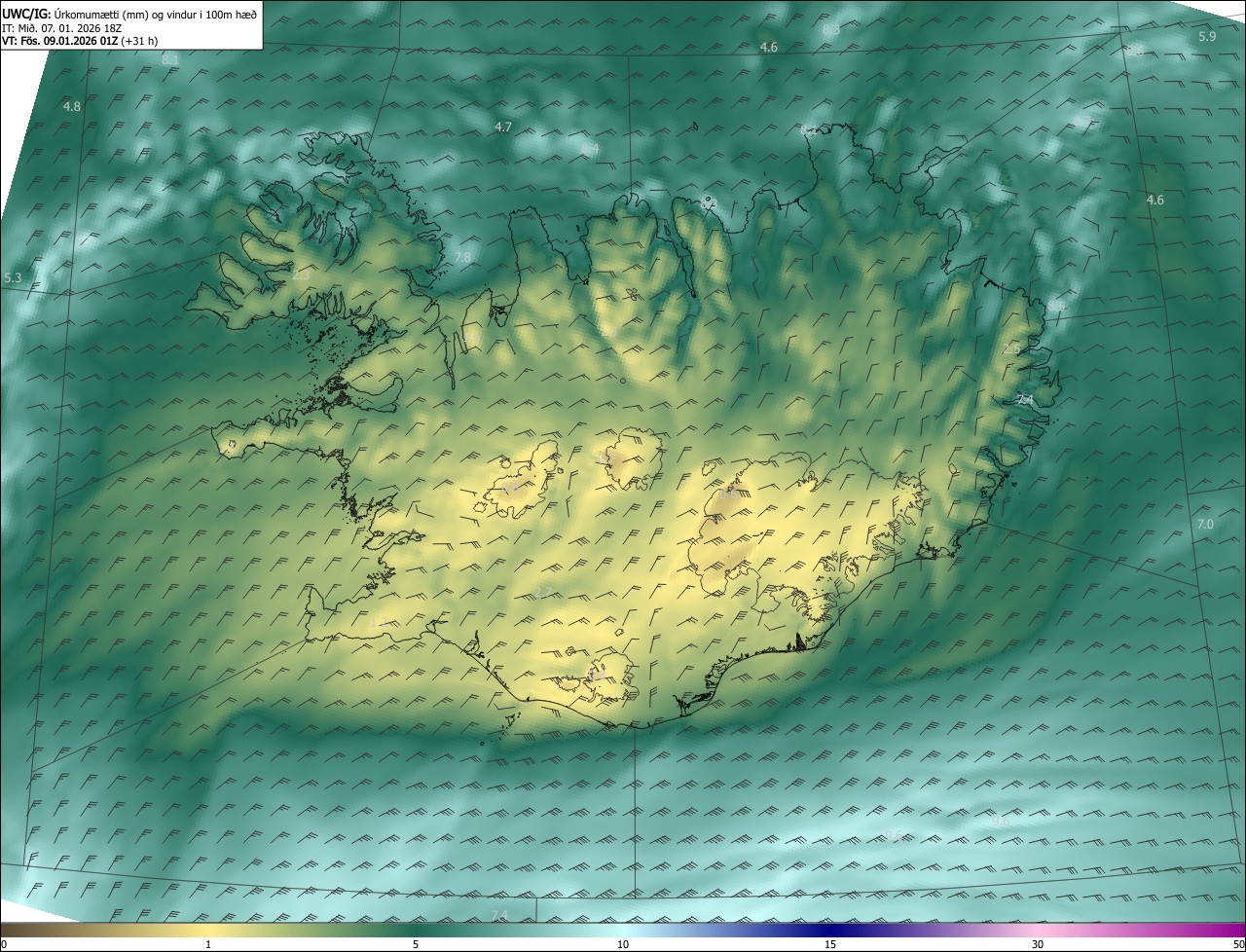Click the color scale tick label '5'
Image resolution: width=1246 pixels, height=952 pixels.
pyautogui.click(x=416, y=944)
